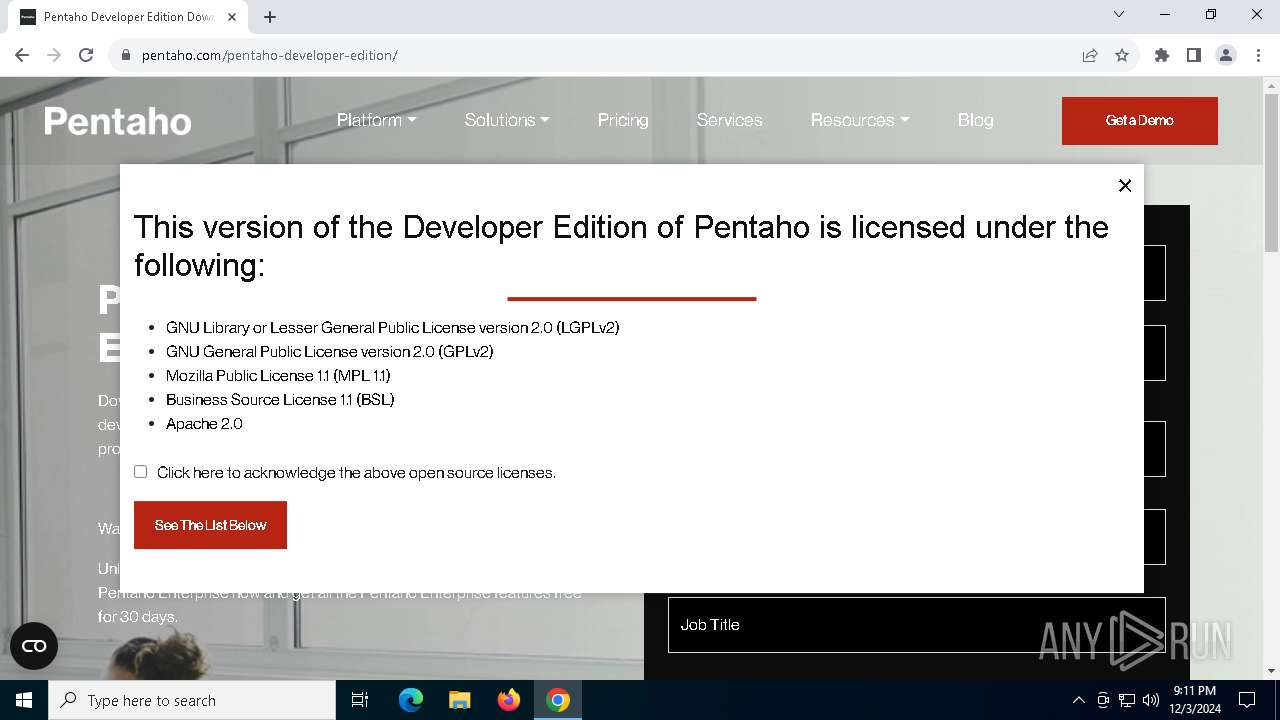Open the Services page

click(729, 120)
